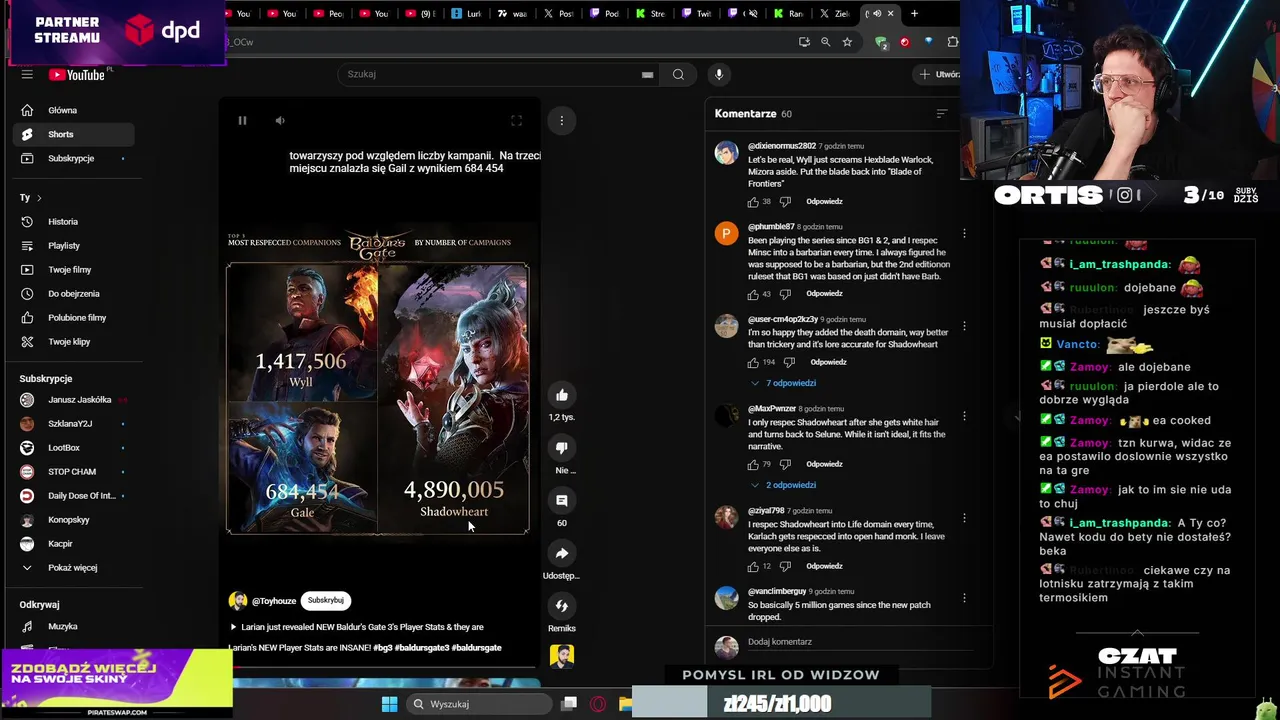
Task: Open the short's three-dot more menu
Action: [x=561, y=121]
